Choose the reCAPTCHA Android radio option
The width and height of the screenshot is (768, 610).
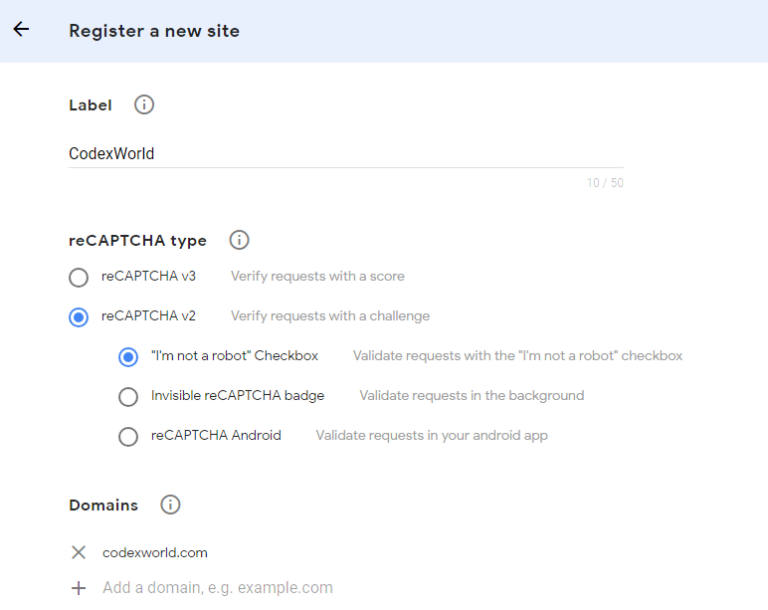(x=128, y=436)
